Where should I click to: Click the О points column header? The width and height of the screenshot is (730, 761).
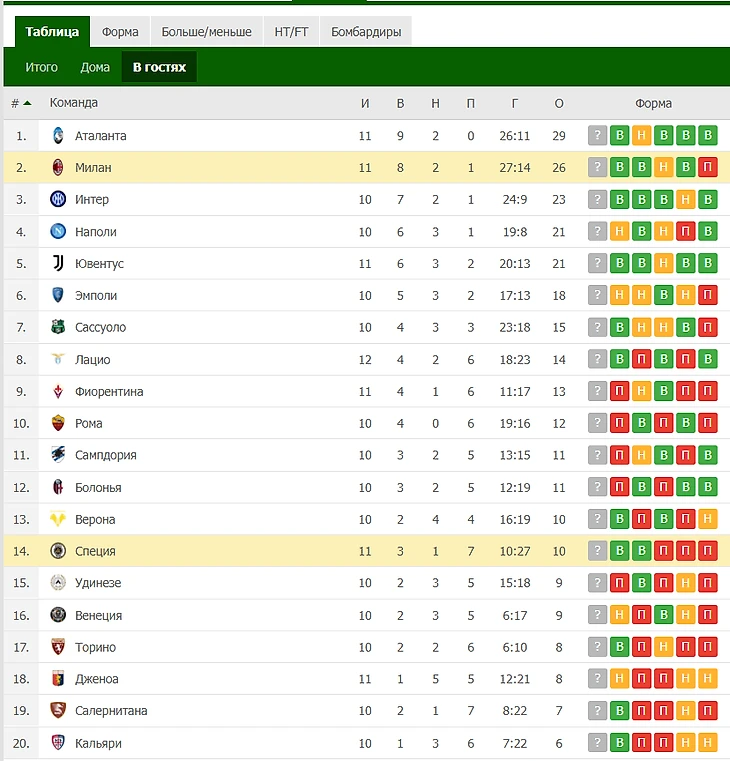pos(558,103)
